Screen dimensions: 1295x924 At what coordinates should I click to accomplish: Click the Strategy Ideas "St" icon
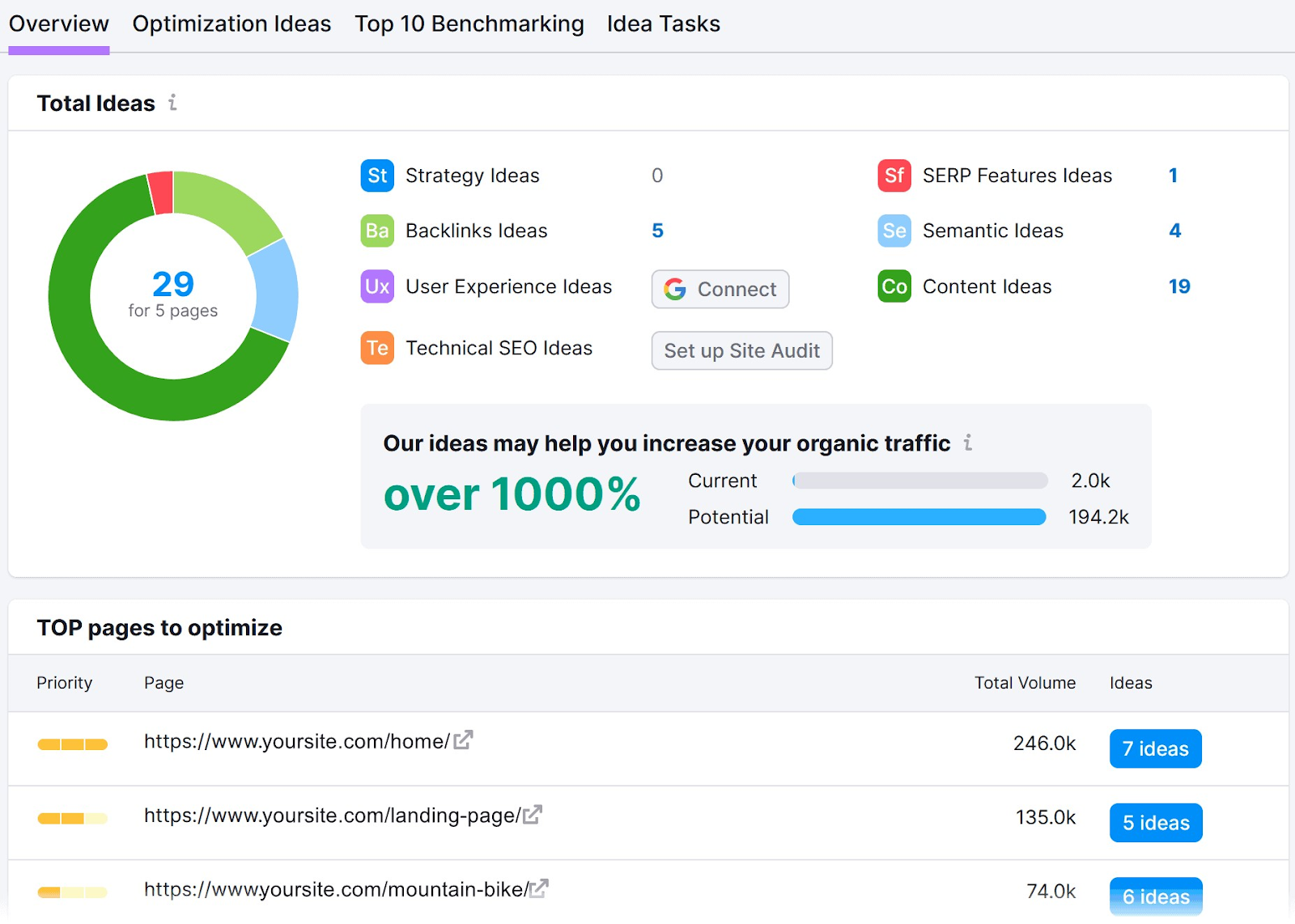point(376,176)
